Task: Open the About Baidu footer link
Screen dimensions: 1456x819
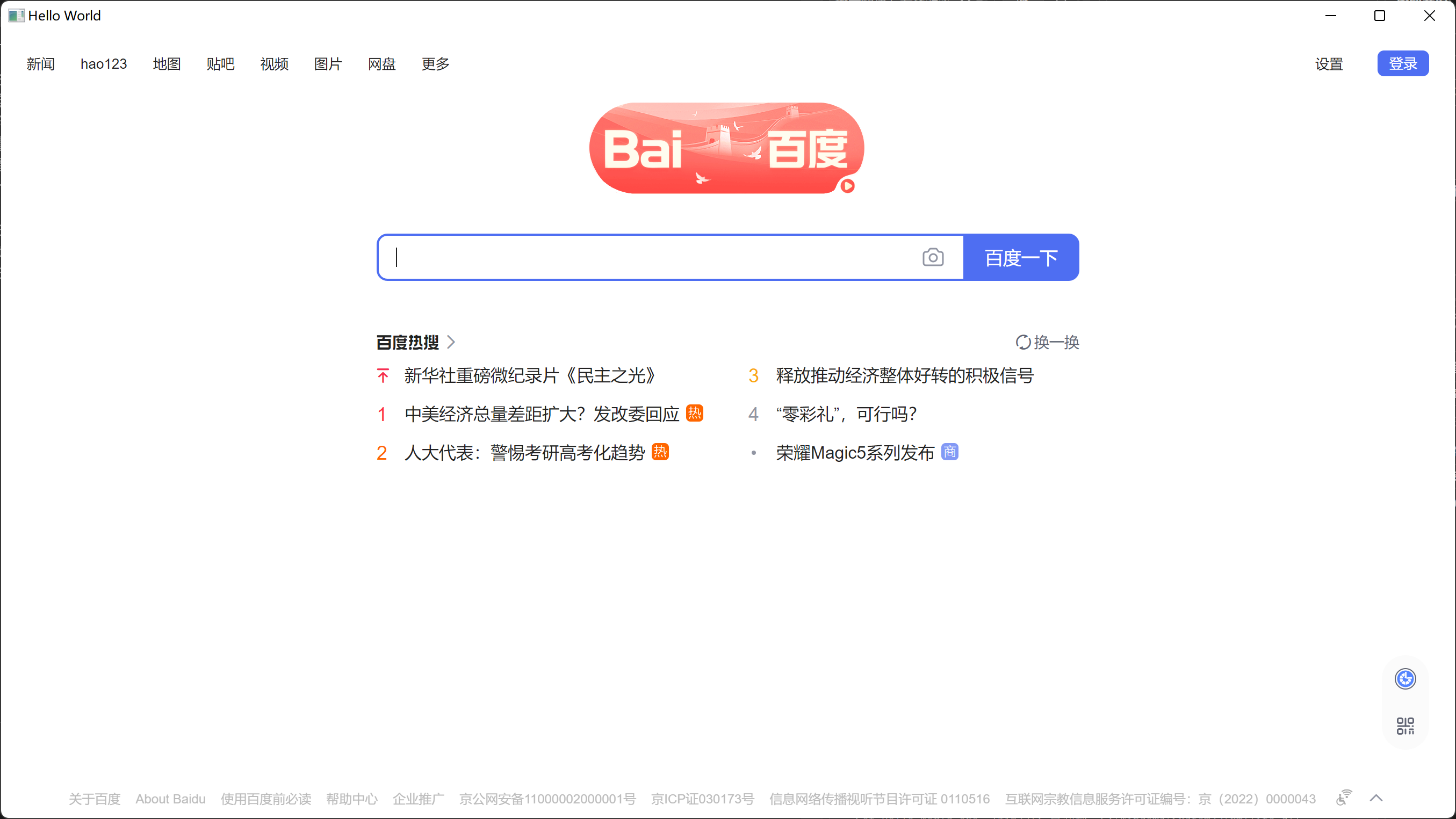Action: point(170,799)
